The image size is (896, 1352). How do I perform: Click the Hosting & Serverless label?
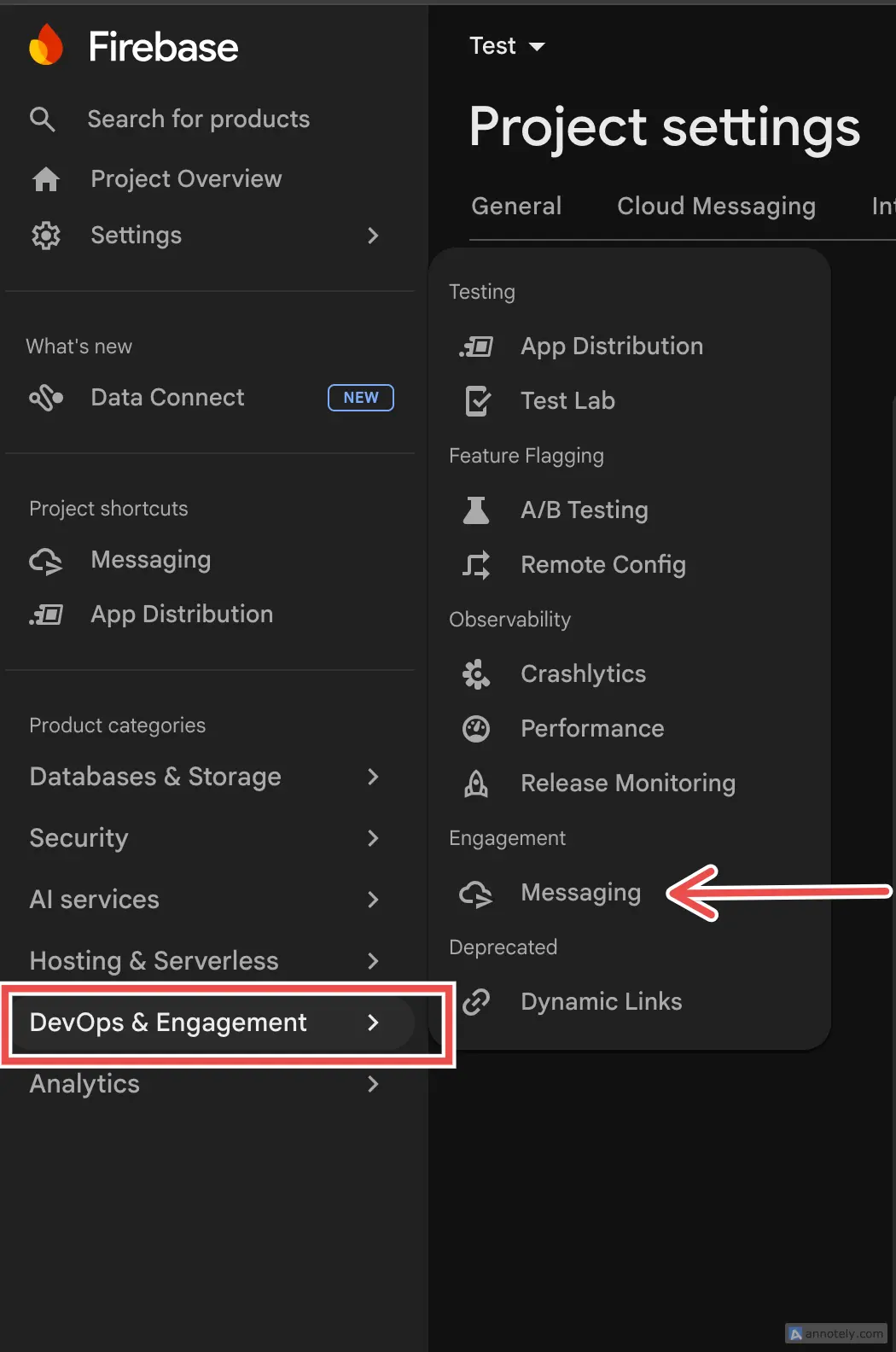click(154, 961)
